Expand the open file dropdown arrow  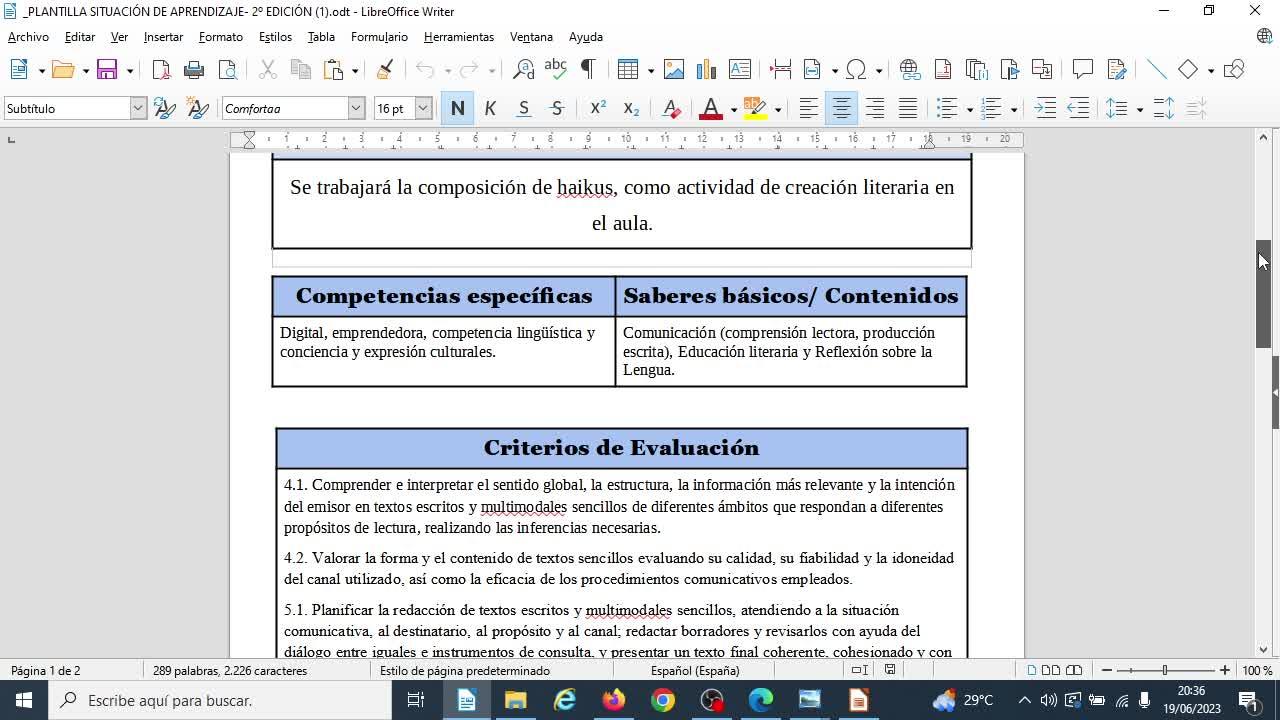pos(86,70)
